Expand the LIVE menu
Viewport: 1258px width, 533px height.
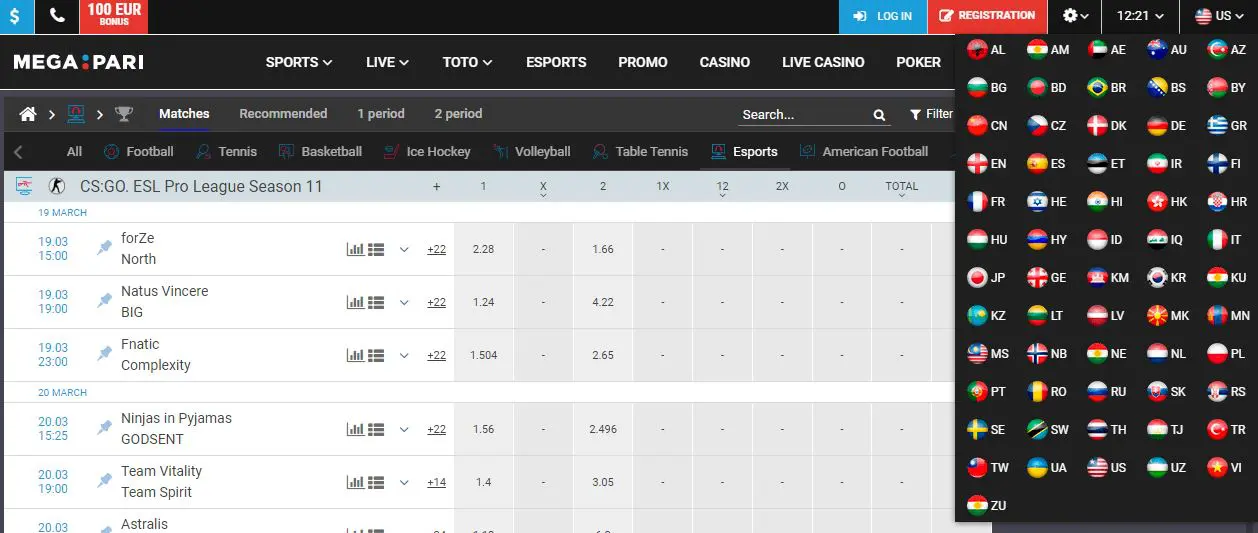(x=387, y=62)
